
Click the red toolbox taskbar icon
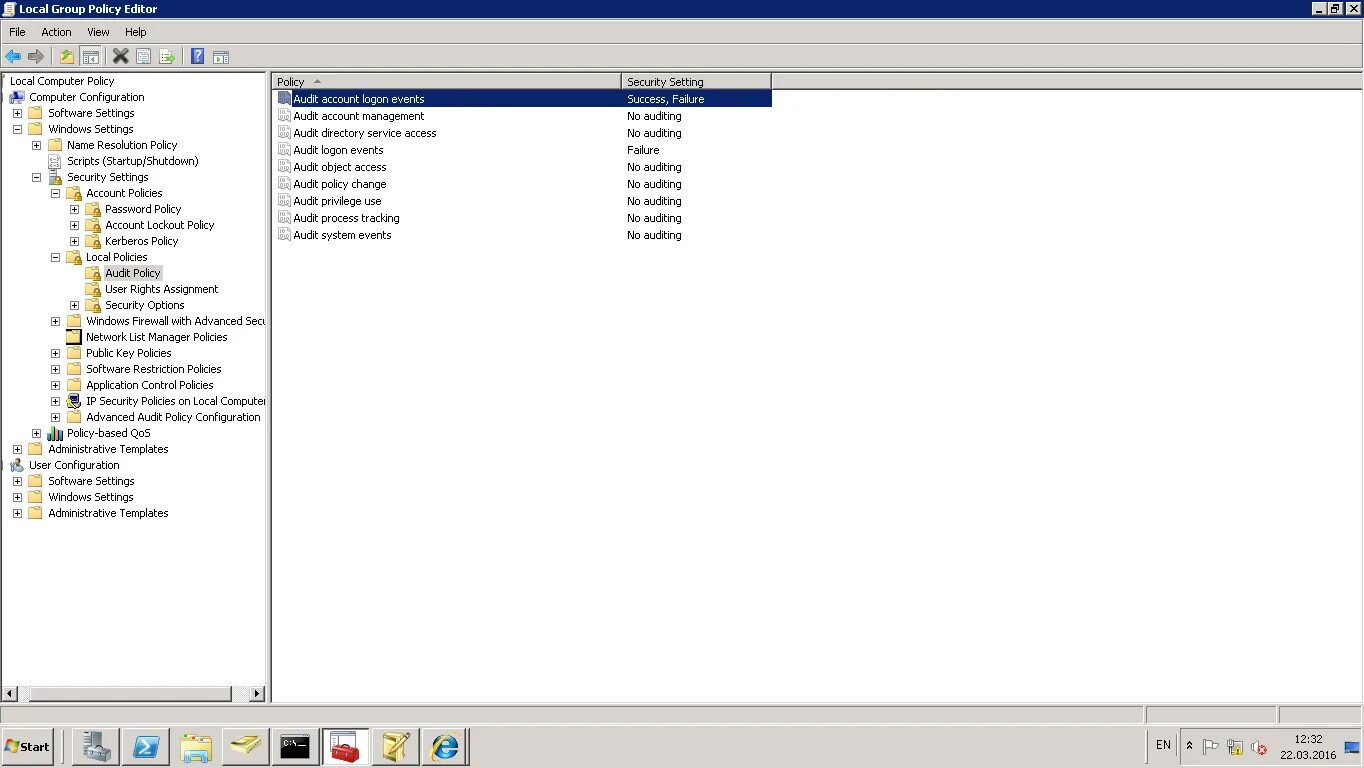click(345, 747)
